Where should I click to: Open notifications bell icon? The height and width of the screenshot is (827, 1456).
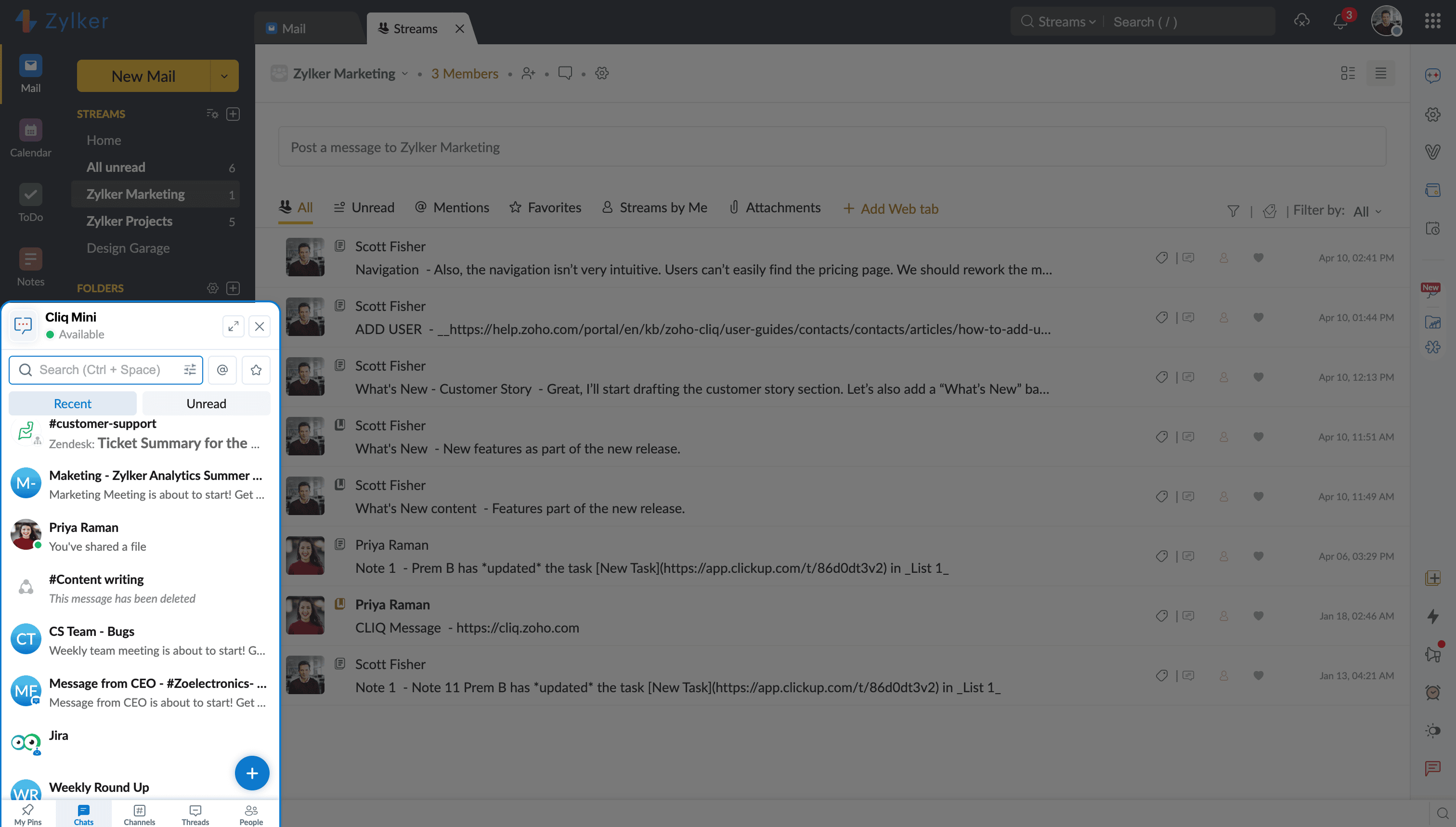[x=1340, y=22]
